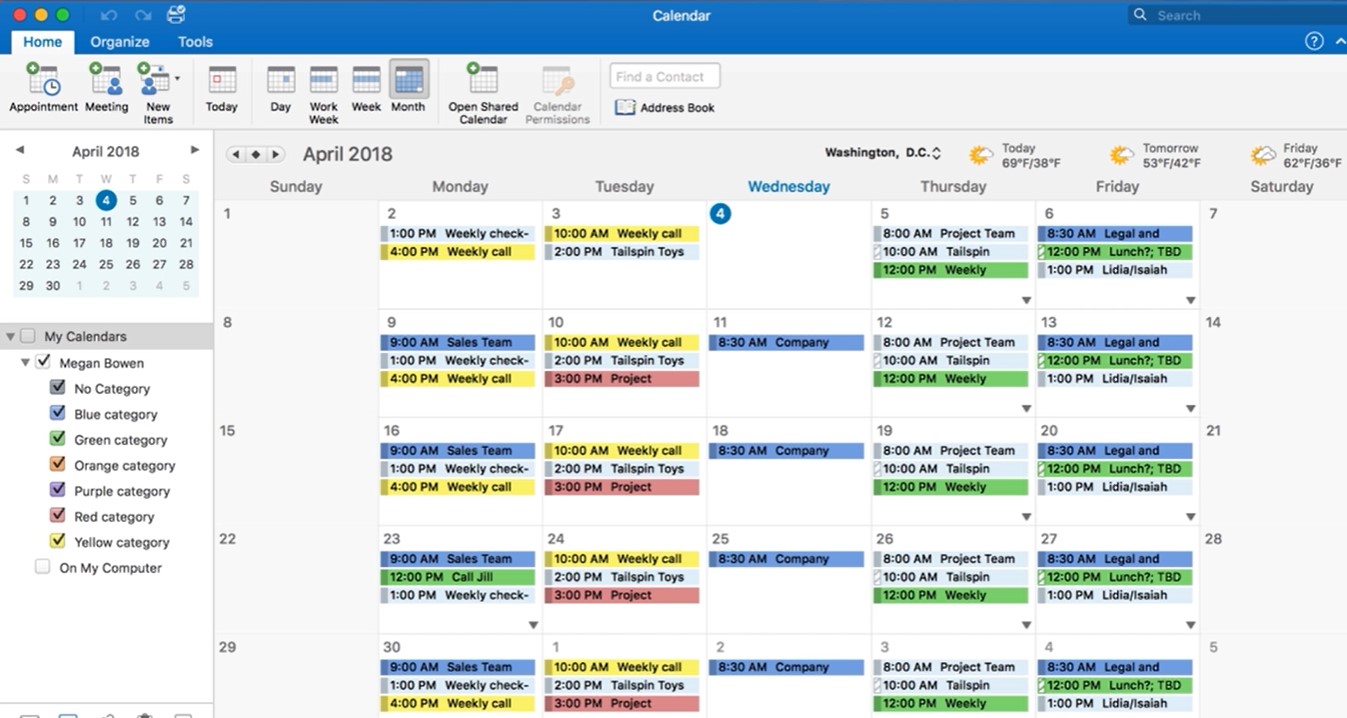Viewport: 1347px width, 718px height.
Task: Click Friday's weather icon
Action: pos(1263,155)
